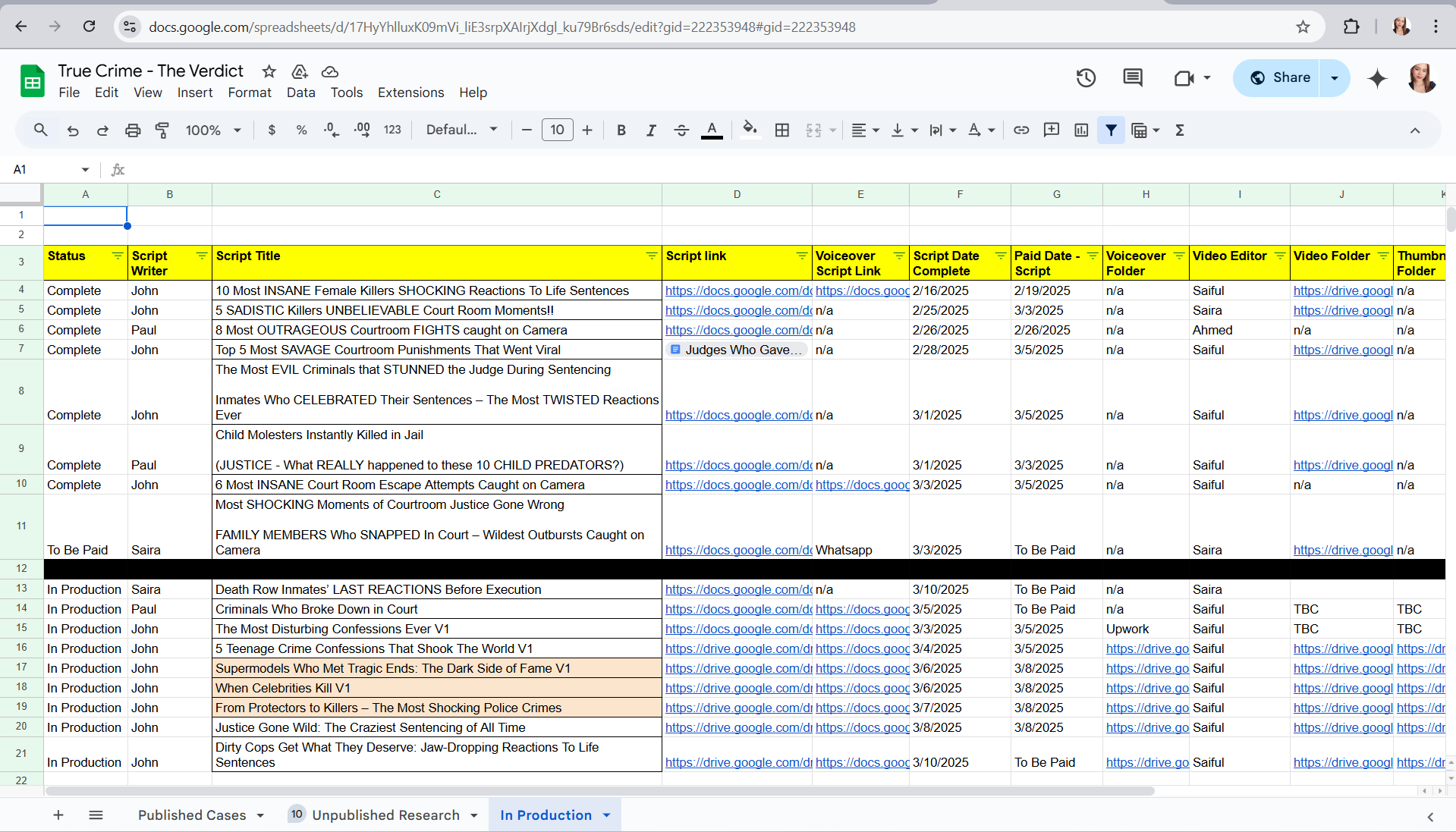Image resolution: width=1456 pixels, height=832 pixels.
Task: Open the File menu
Action: (69, 93)
